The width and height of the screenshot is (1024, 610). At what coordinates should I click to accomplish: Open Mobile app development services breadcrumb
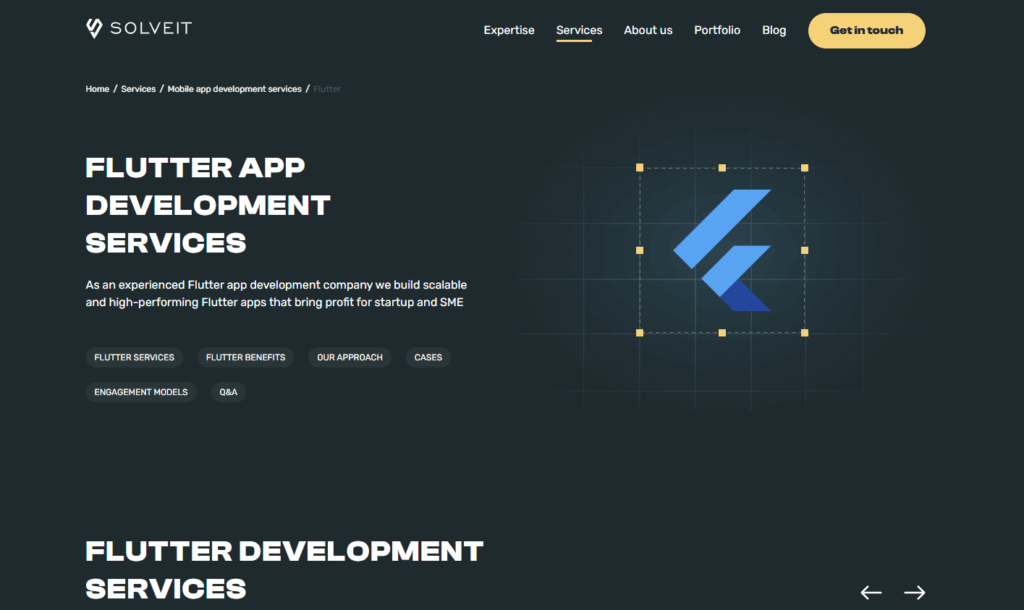coord(234,89)
